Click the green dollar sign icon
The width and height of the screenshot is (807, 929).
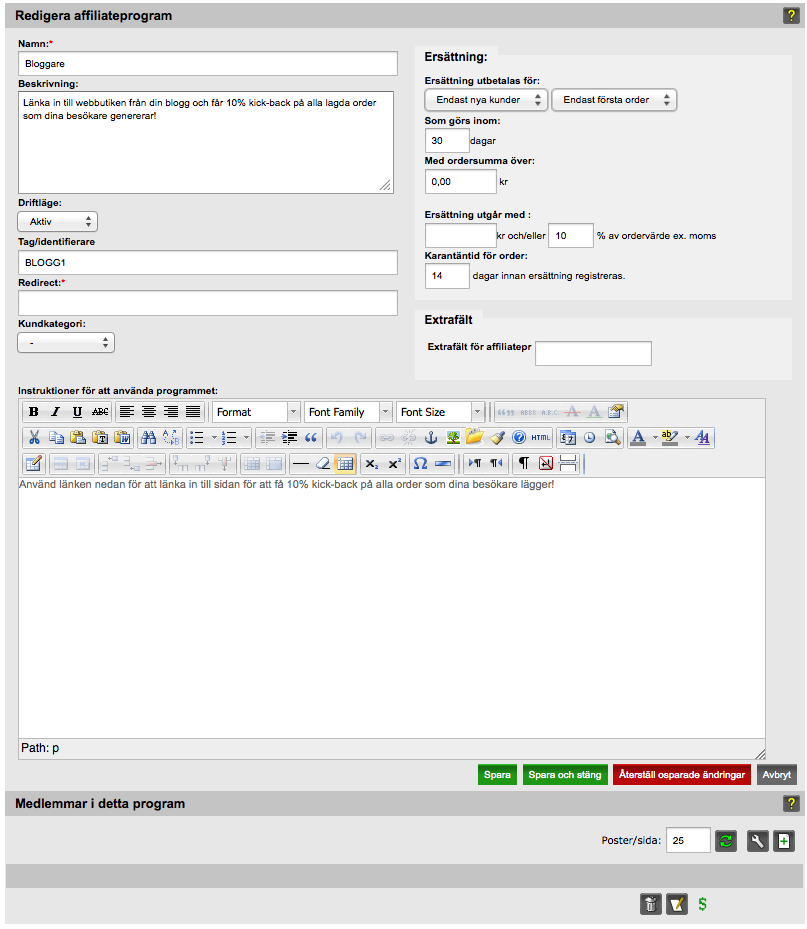702,904
